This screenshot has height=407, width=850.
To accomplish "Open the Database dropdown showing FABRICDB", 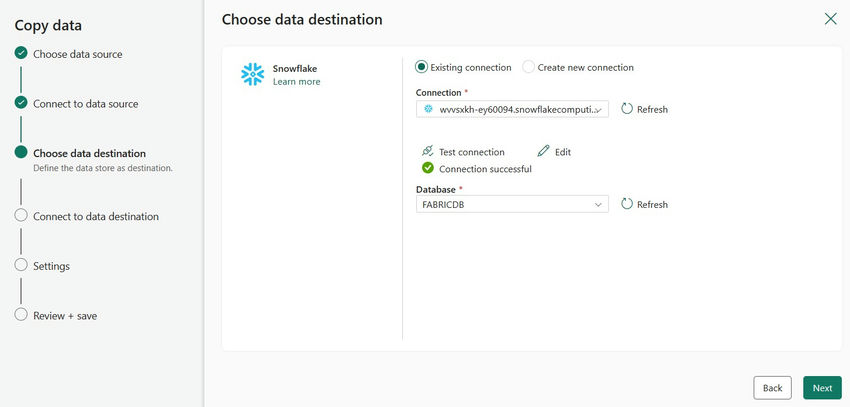I will pyautogui.click(x=512, y=204).
